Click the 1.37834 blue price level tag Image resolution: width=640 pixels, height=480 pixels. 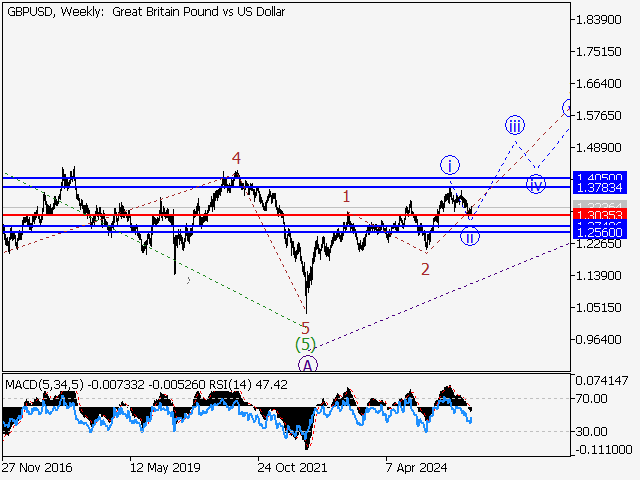pos(600,187)
